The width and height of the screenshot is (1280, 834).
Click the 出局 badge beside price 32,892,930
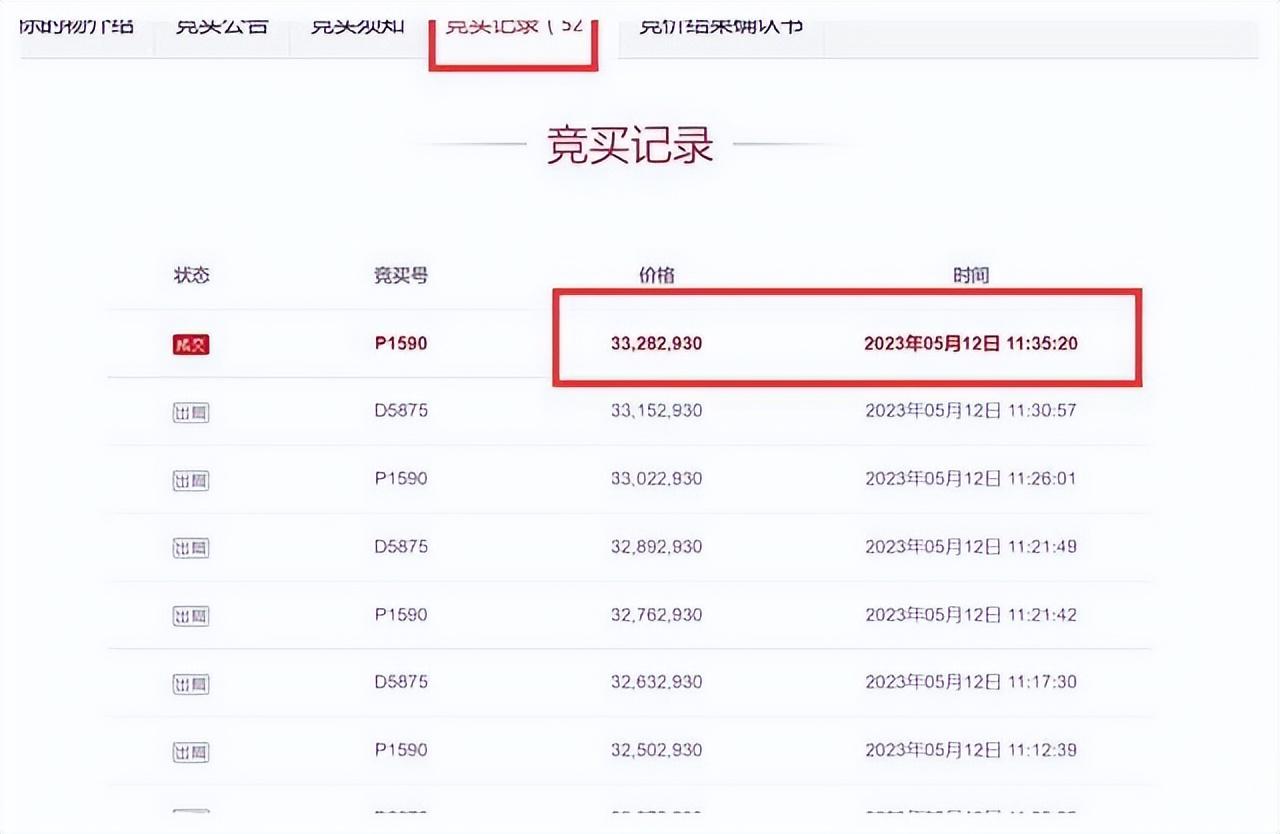[x=191, y=547]
